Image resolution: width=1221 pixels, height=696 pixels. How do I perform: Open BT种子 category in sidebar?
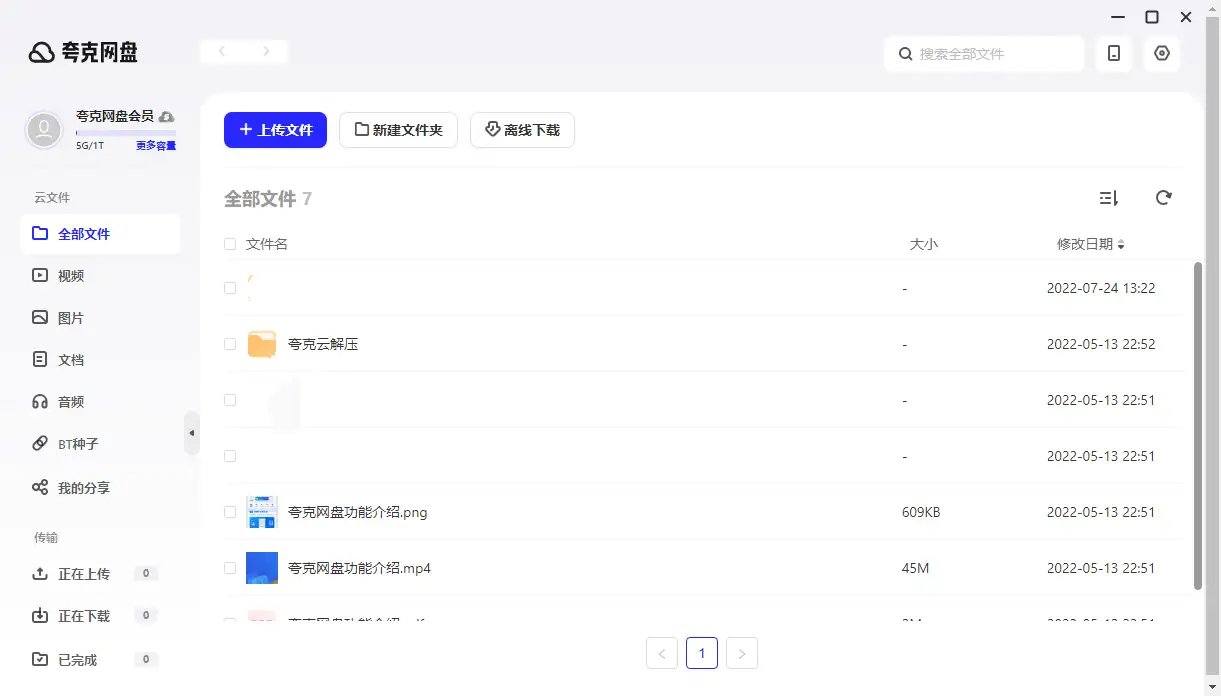coord(100,444)
